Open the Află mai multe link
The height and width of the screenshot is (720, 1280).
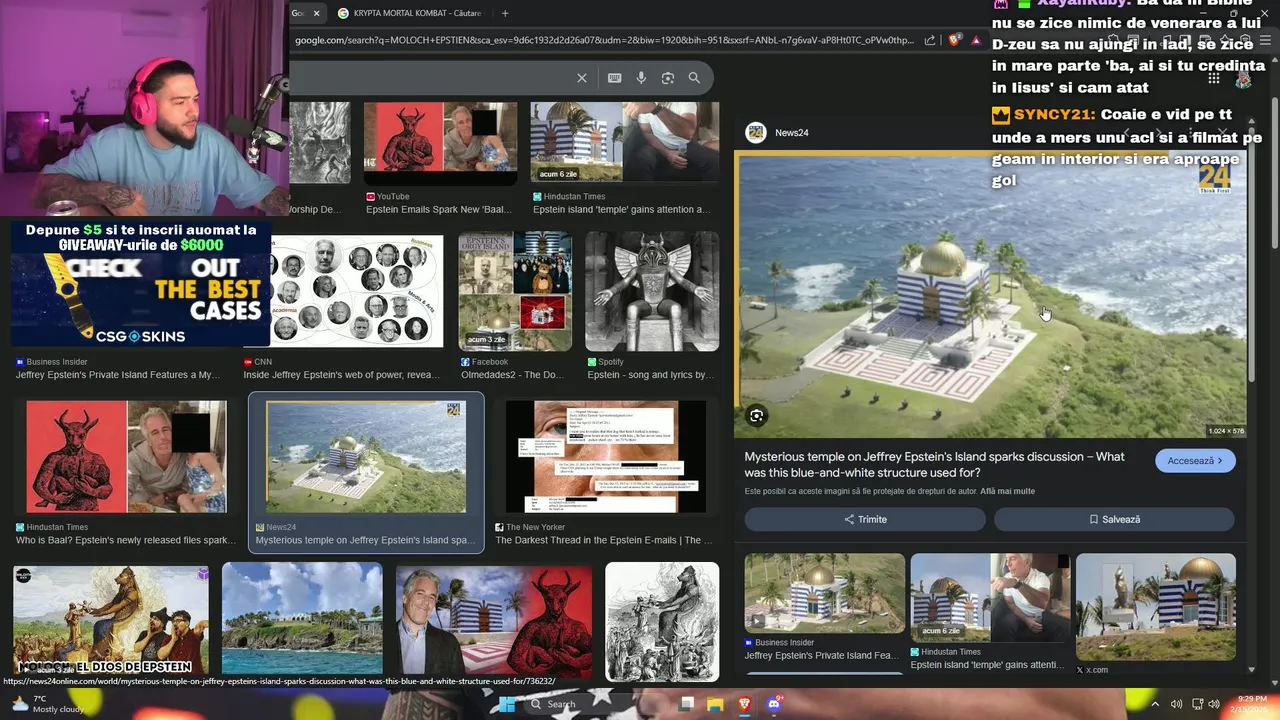(x=1007, y=491)
